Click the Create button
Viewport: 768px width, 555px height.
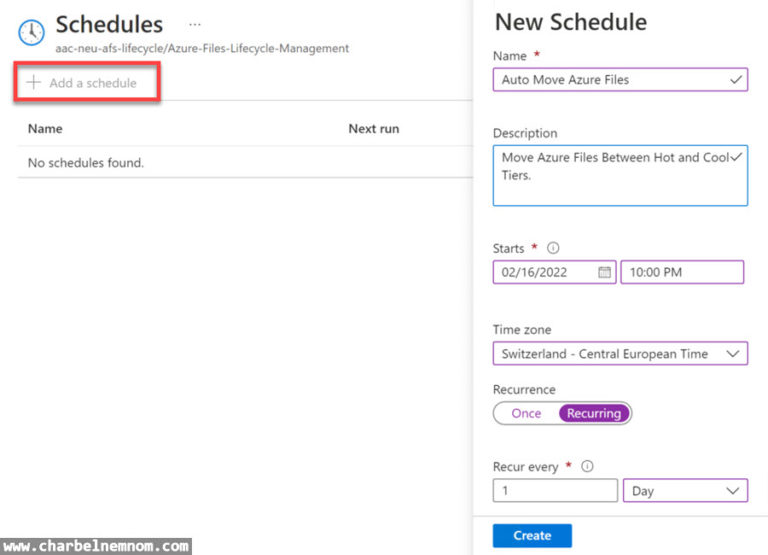coord(532,535)
